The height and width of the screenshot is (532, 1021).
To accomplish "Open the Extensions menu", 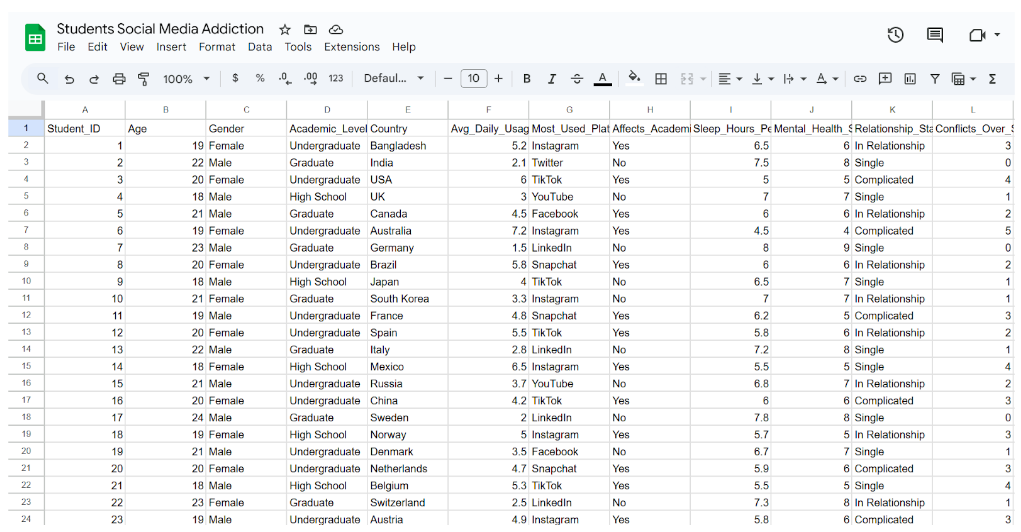I will (352, 47).
